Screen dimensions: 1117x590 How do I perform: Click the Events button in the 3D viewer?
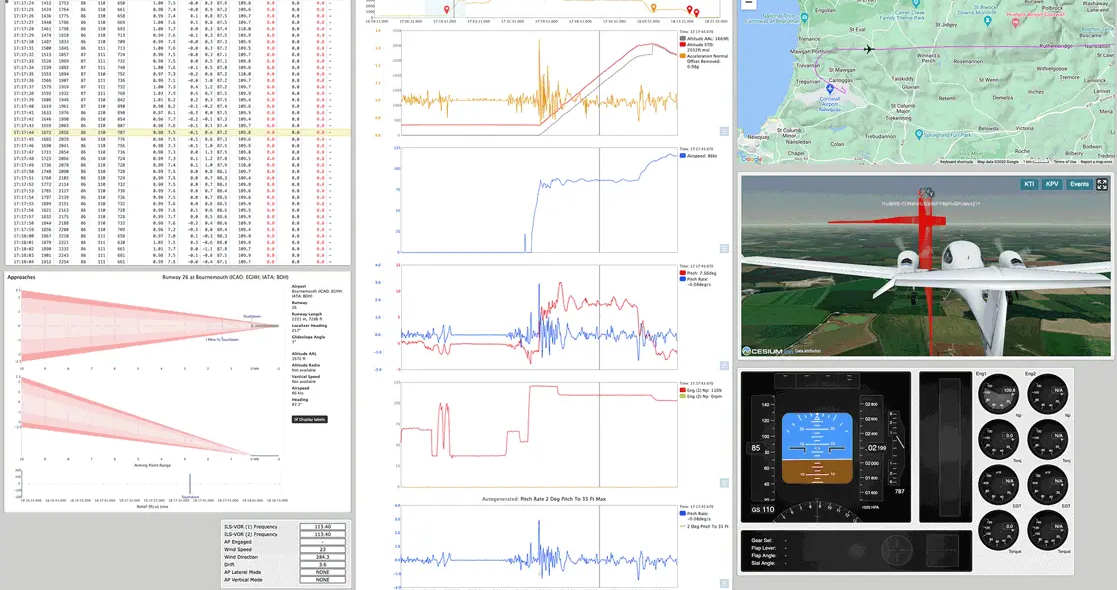(x=1080, y=184)
